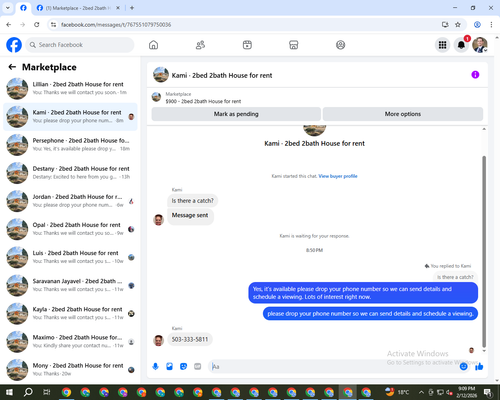Reload the page with refresh icon
The width and height of the screenshot is (500, 400).
pyautogui.click(x=37, y=24)
